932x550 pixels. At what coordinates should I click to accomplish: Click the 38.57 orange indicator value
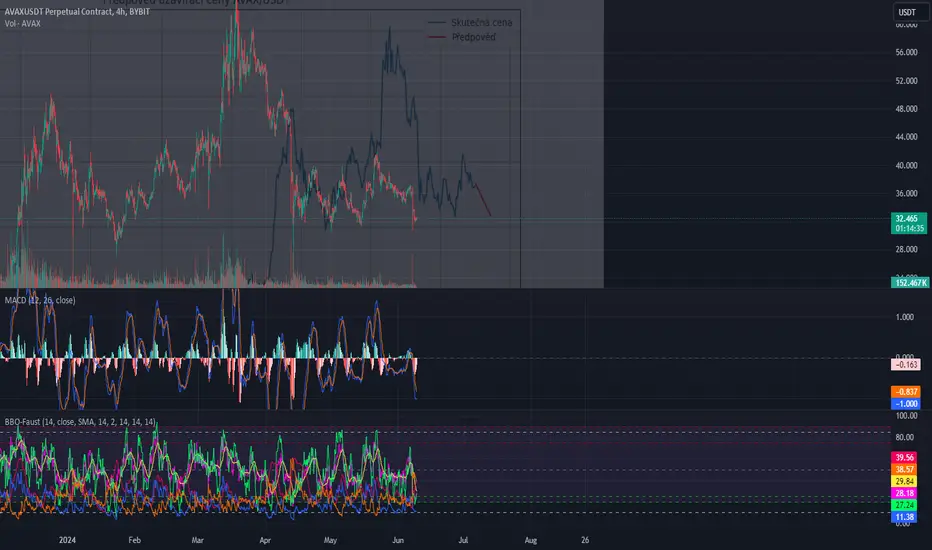pyautogui.click(x=904, y=470)
